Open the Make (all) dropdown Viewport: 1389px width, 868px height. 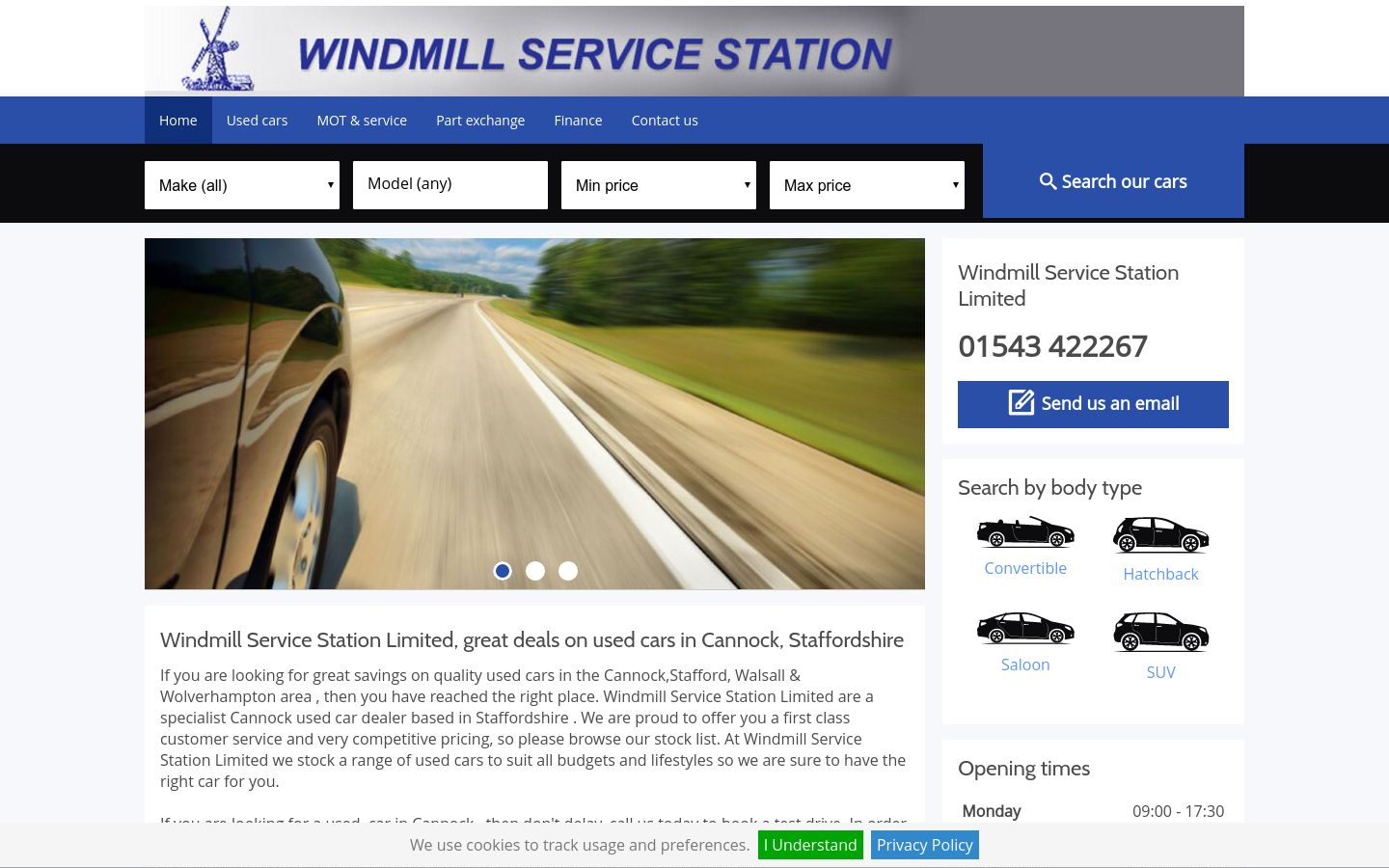tap(242, 185)
